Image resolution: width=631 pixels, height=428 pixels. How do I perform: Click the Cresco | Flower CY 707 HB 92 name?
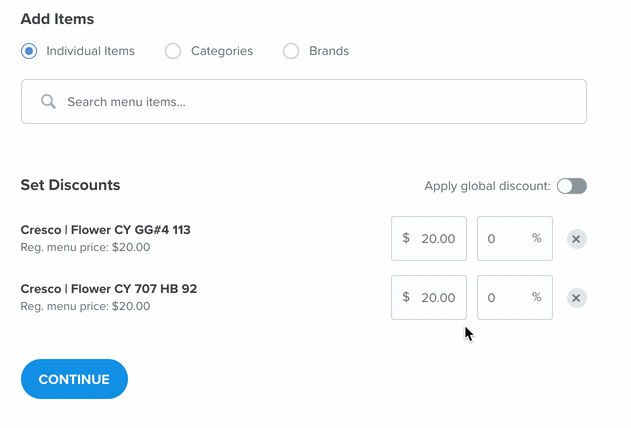109,289
